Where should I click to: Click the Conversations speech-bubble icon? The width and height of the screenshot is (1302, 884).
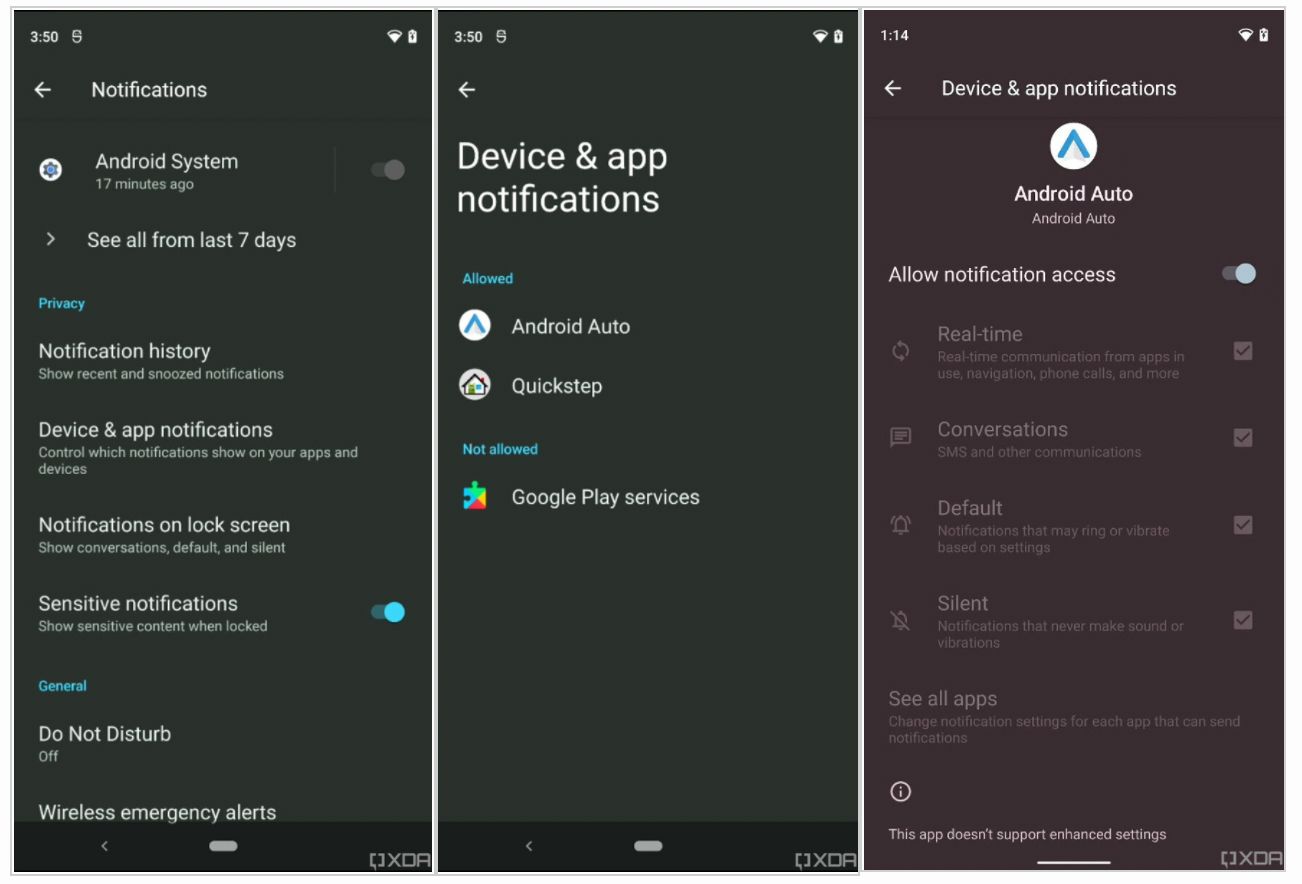click(900, 437)
